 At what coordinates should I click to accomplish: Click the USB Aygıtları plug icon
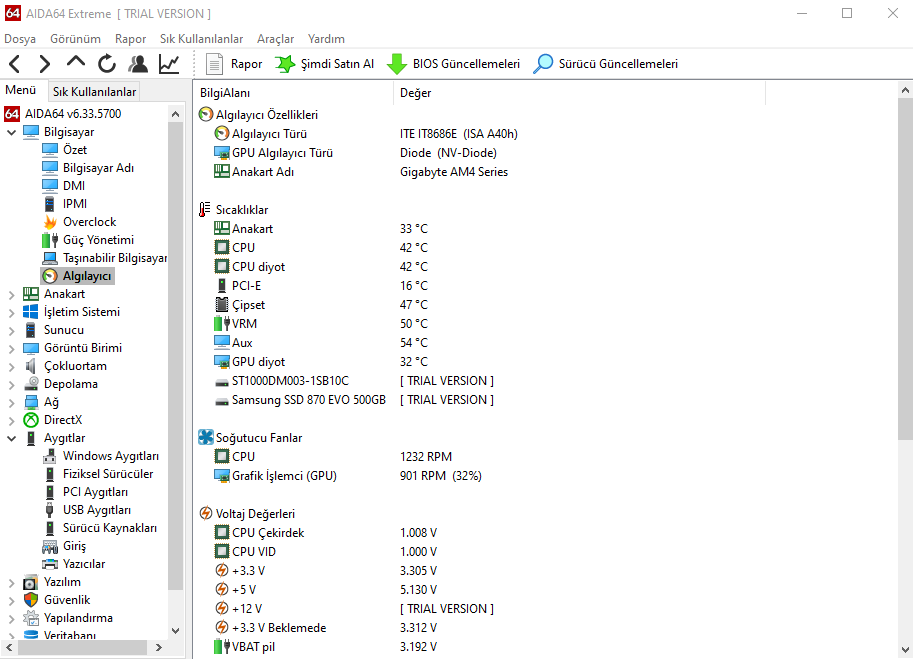[51, 510]
